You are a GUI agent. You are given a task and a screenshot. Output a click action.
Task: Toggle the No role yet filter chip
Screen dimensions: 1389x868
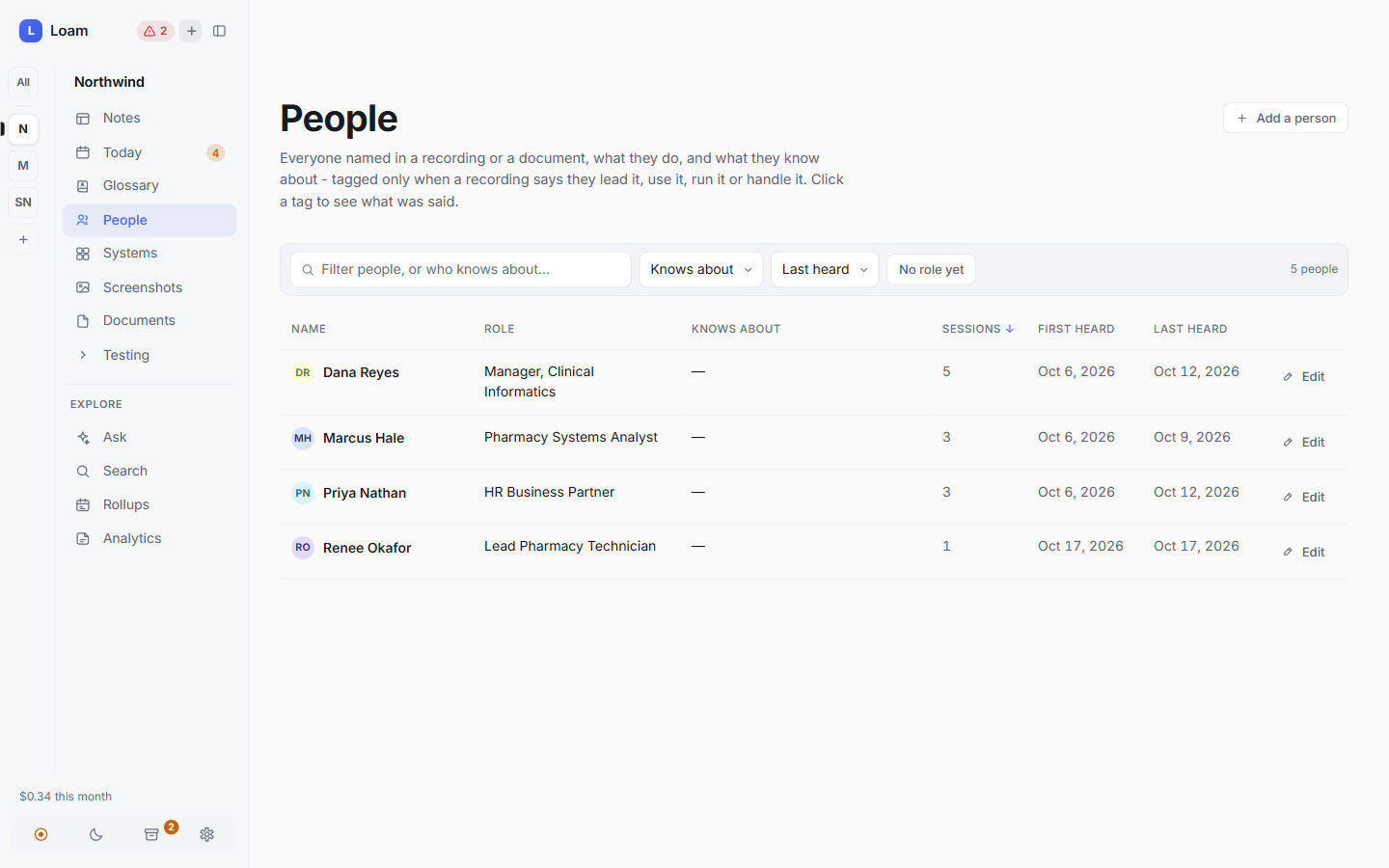pos(931,270)
